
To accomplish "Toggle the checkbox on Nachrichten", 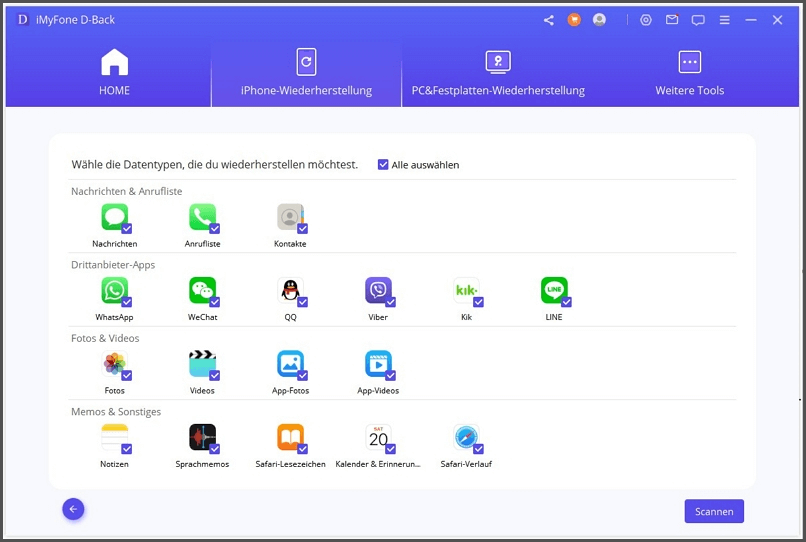I will coord(126,229).
